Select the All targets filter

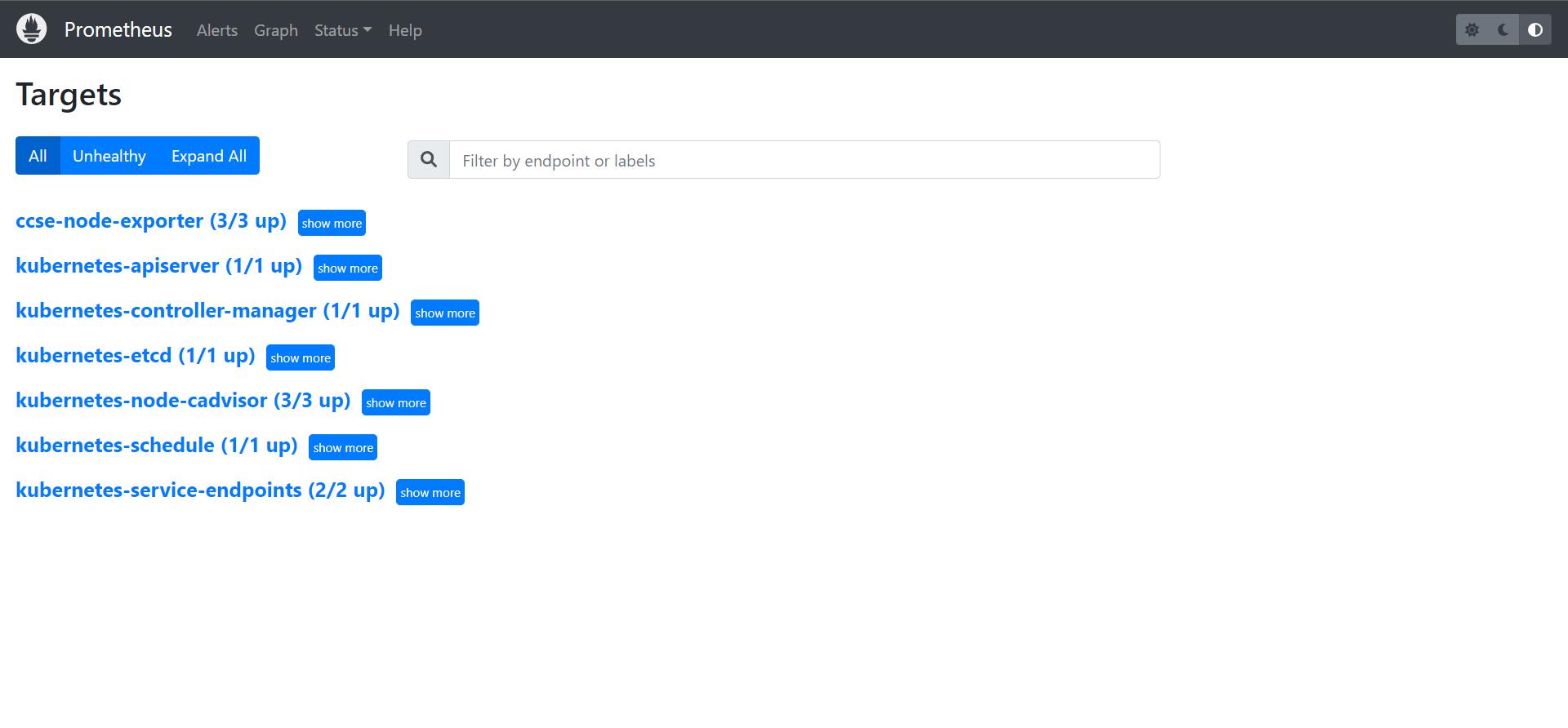[38, 156]
